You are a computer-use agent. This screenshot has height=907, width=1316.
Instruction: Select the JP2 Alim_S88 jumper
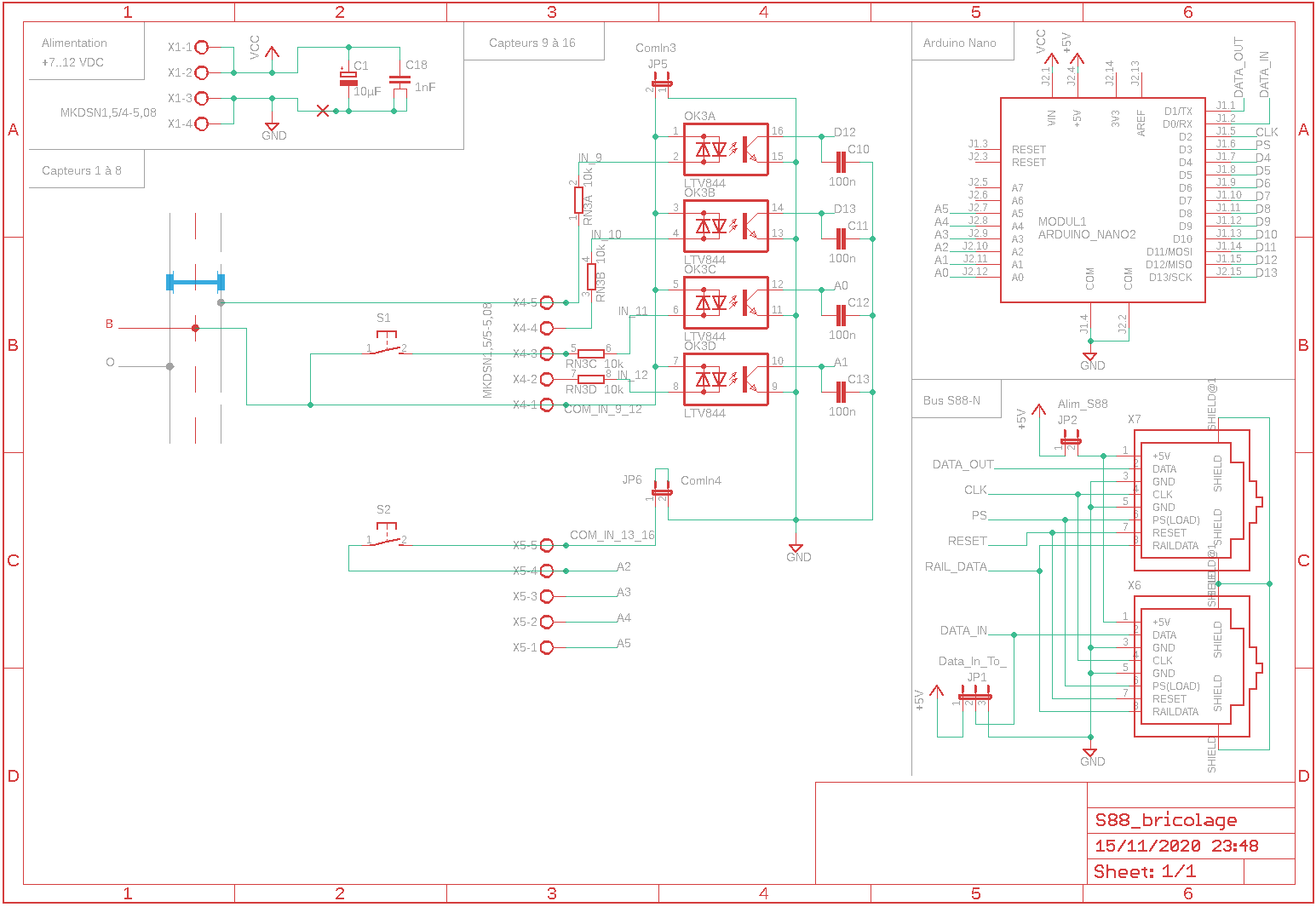(1070, 439)
